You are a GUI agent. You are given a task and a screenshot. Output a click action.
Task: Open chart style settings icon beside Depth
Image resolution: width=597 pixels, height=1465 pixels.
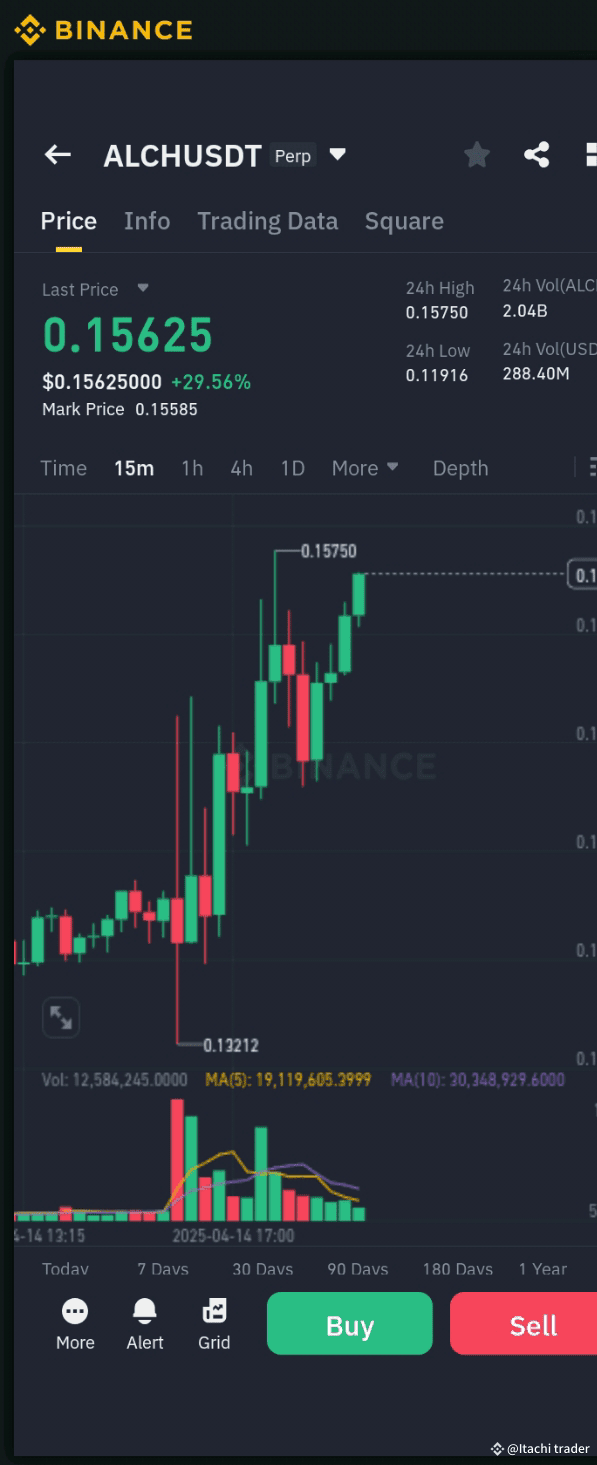594,467
